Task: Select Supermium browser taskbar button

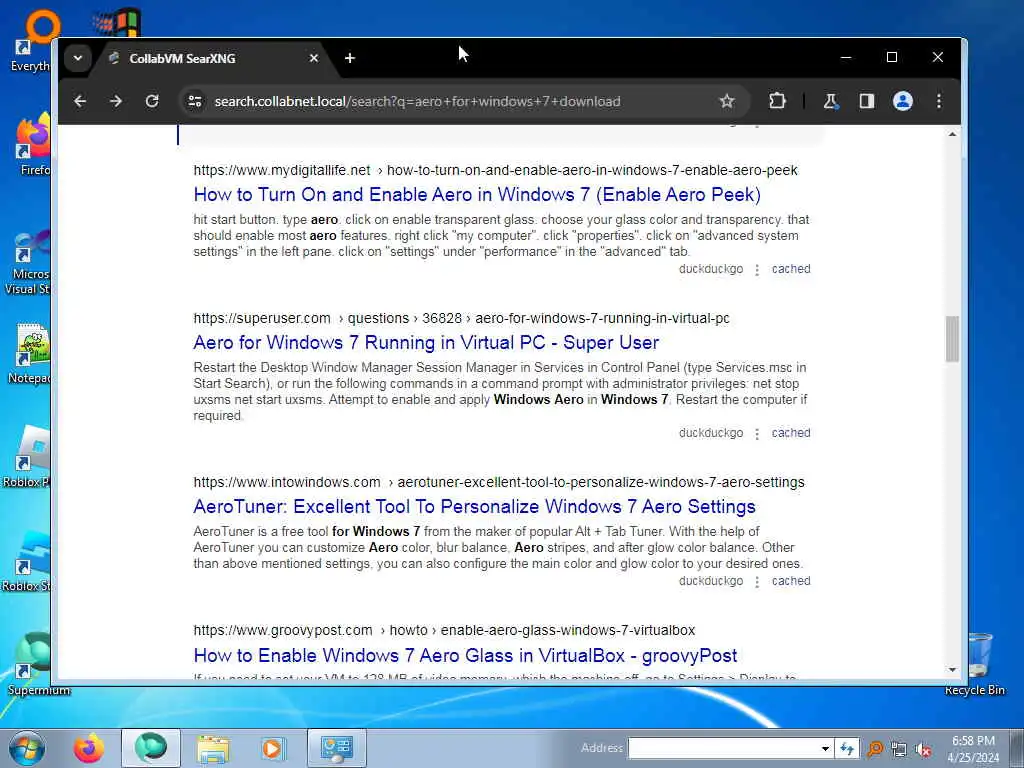Action: pos(151,748)
